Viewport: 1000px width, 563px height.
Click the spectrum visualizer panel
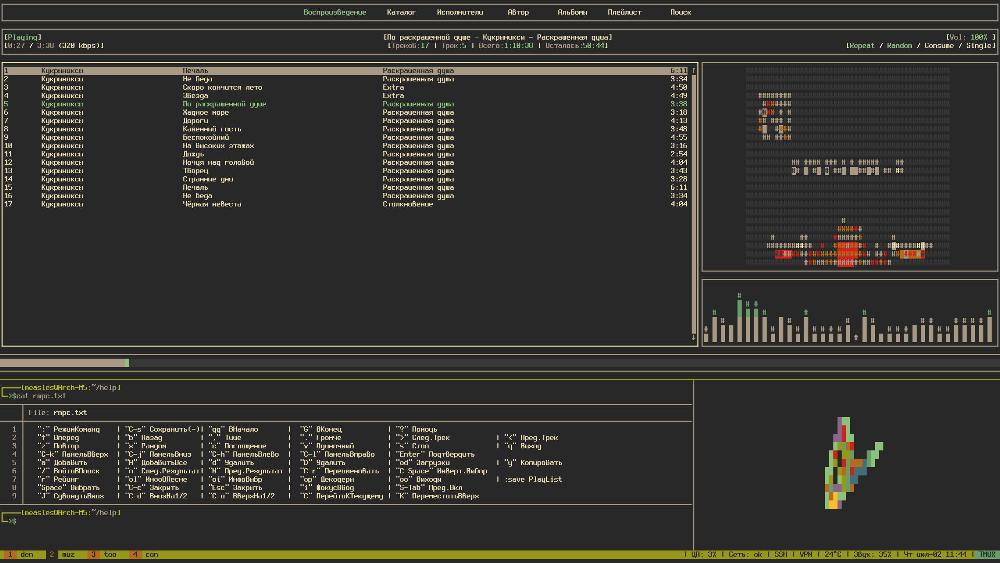point(849,312)
